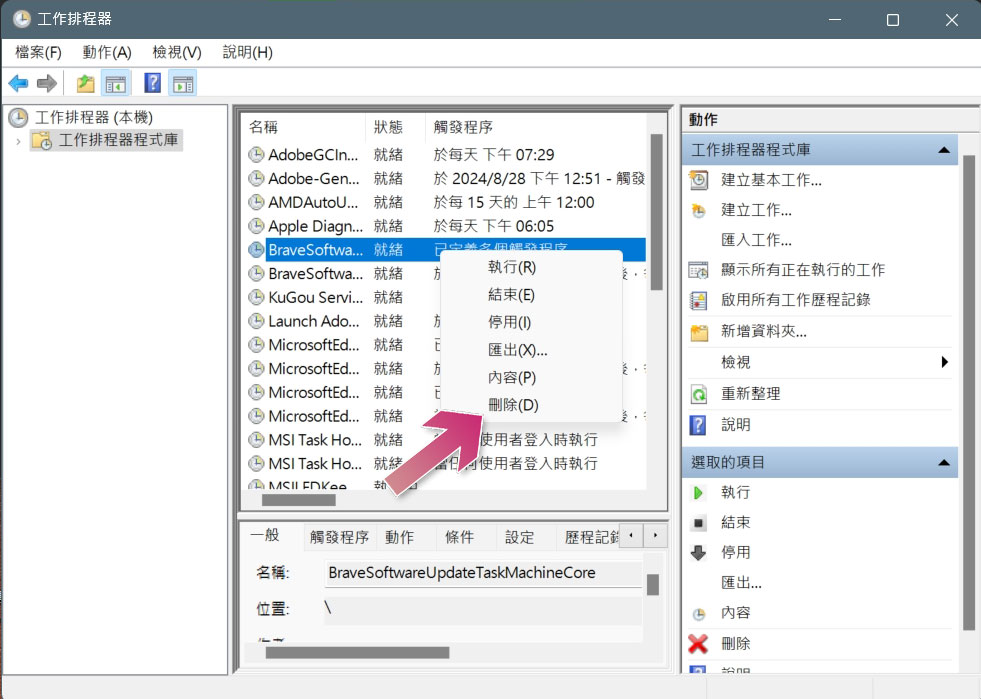Click 啟用所有工作歷程記錄 icon
This screenshot has height=699, width=981.
point(698,300)
